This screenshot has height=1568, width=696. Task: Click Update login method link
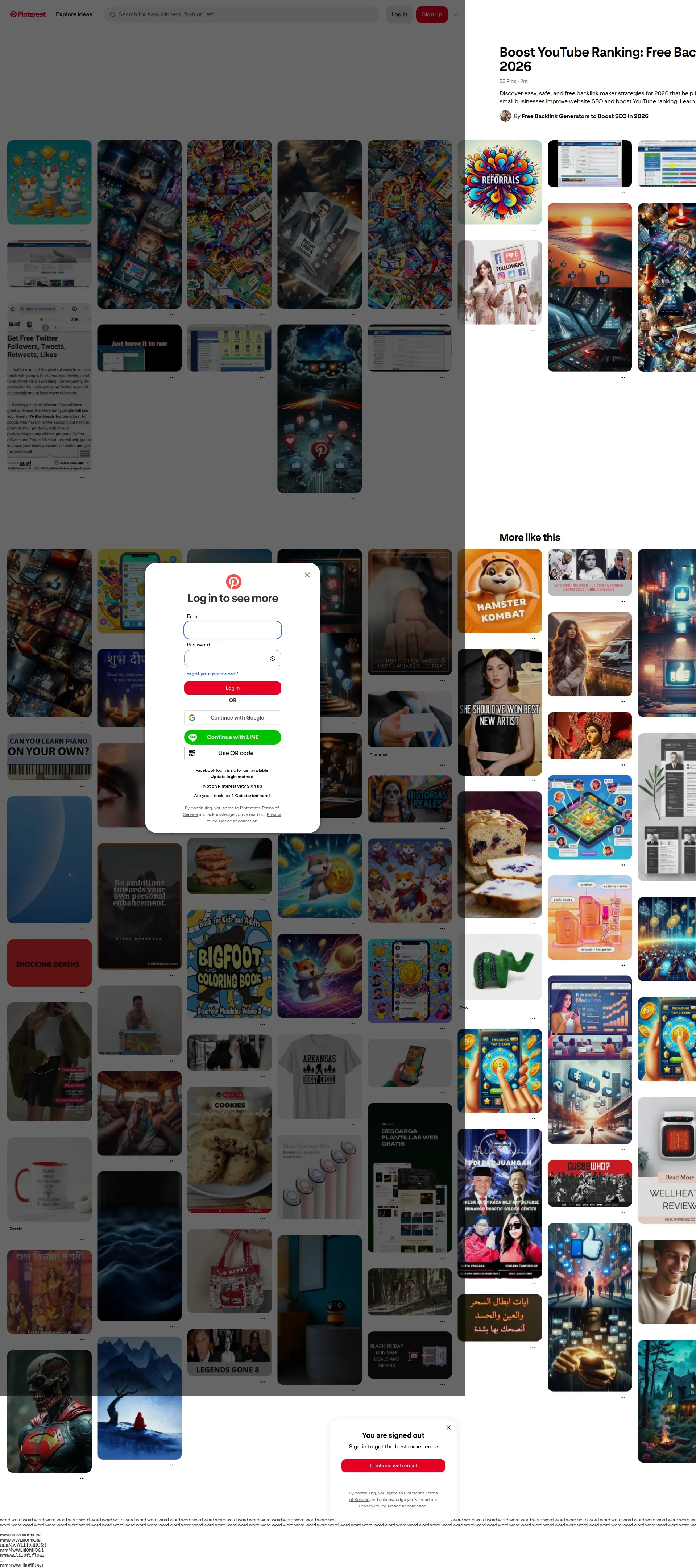click(232, 777)
